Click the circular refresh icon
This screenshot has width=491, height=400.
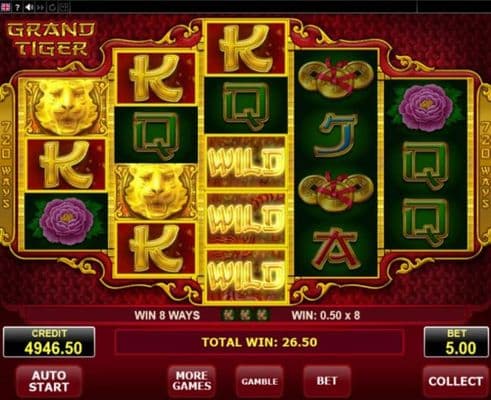tap(52, 7)
